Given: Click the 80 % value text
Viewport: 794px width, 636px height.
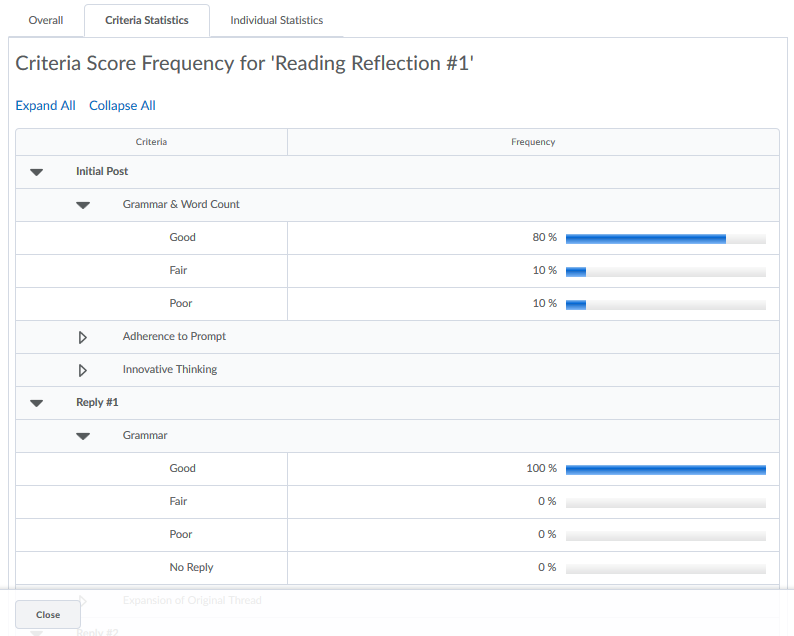Looking at the screenshot, I should coord(544,237).
